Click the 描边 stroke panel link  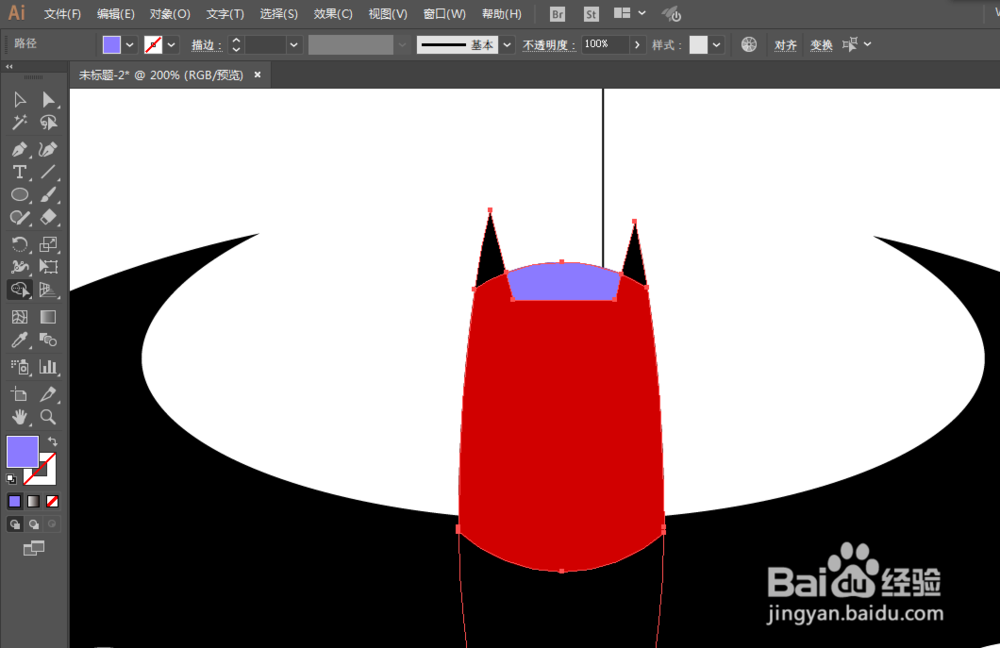tap(205, 45)
